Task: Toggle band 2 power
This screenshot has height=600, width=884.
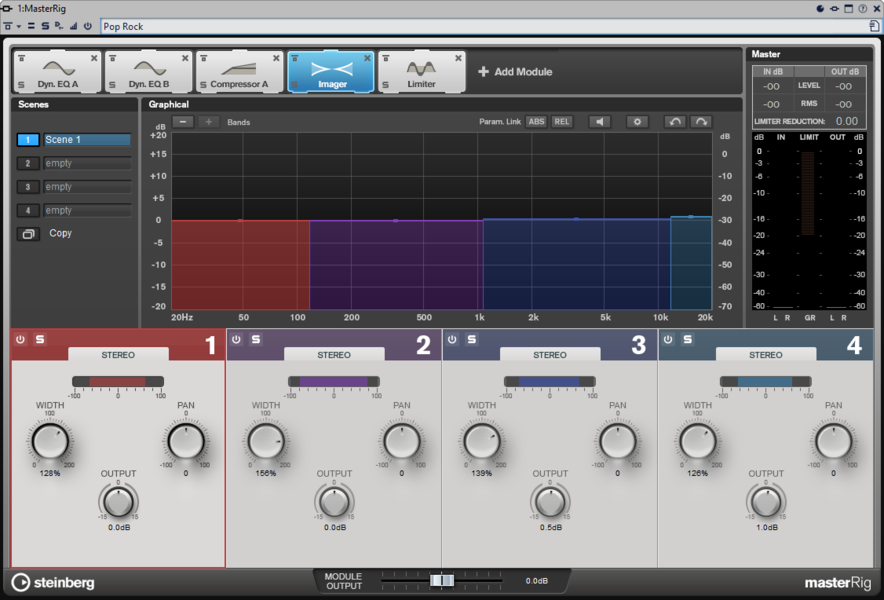Action: click(x=236, y=339)
